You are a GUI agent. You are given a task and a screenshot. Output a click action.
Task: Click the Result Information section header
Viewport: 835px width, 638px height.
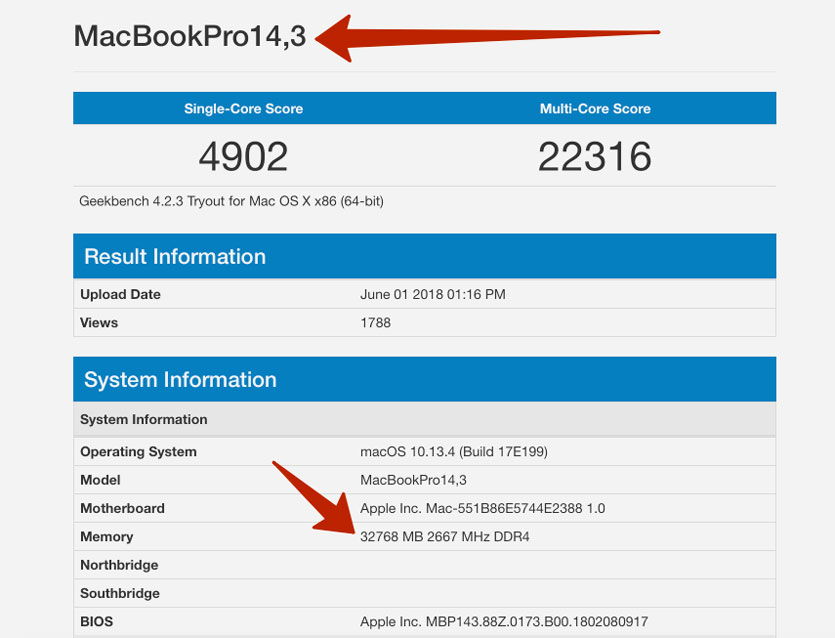coord(424,256)
